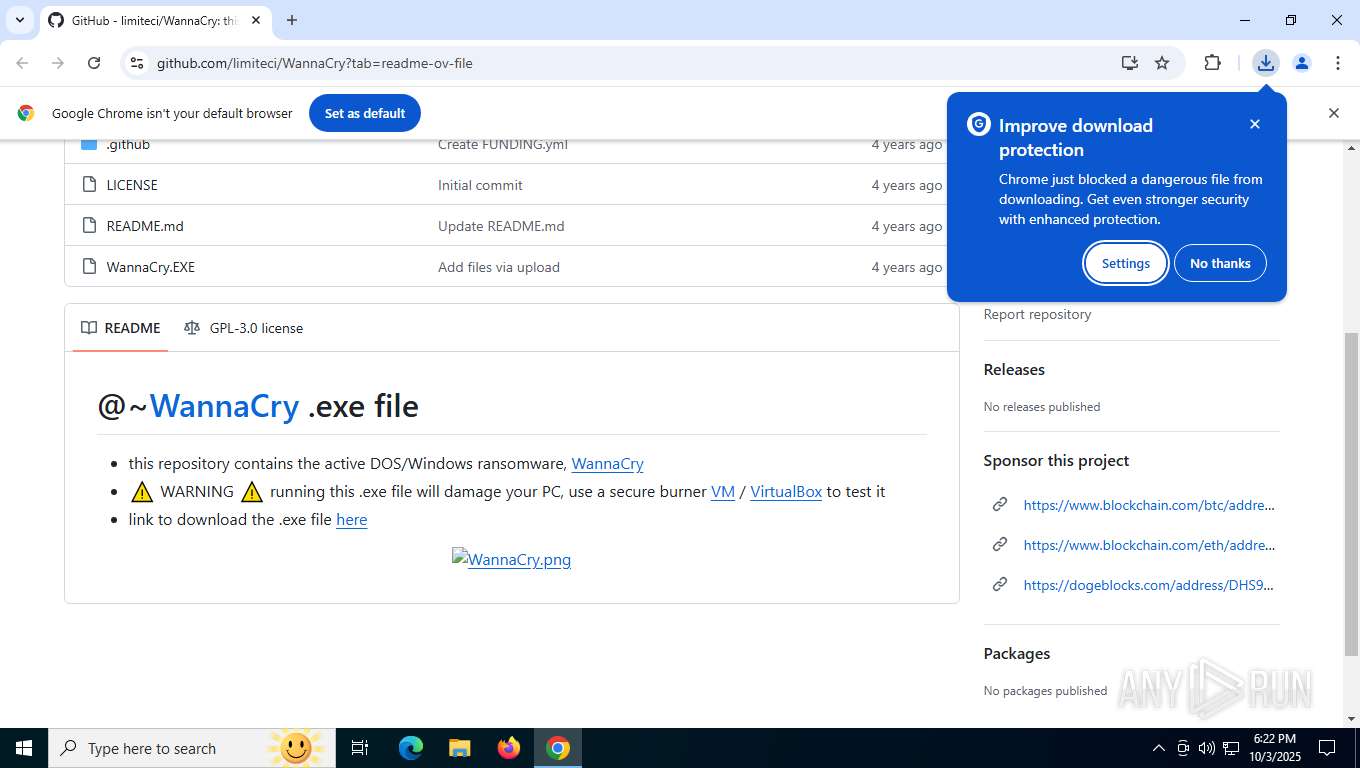Open the .github folder
Viewport: 1360px width, 768px height.
tap(128, 144)
